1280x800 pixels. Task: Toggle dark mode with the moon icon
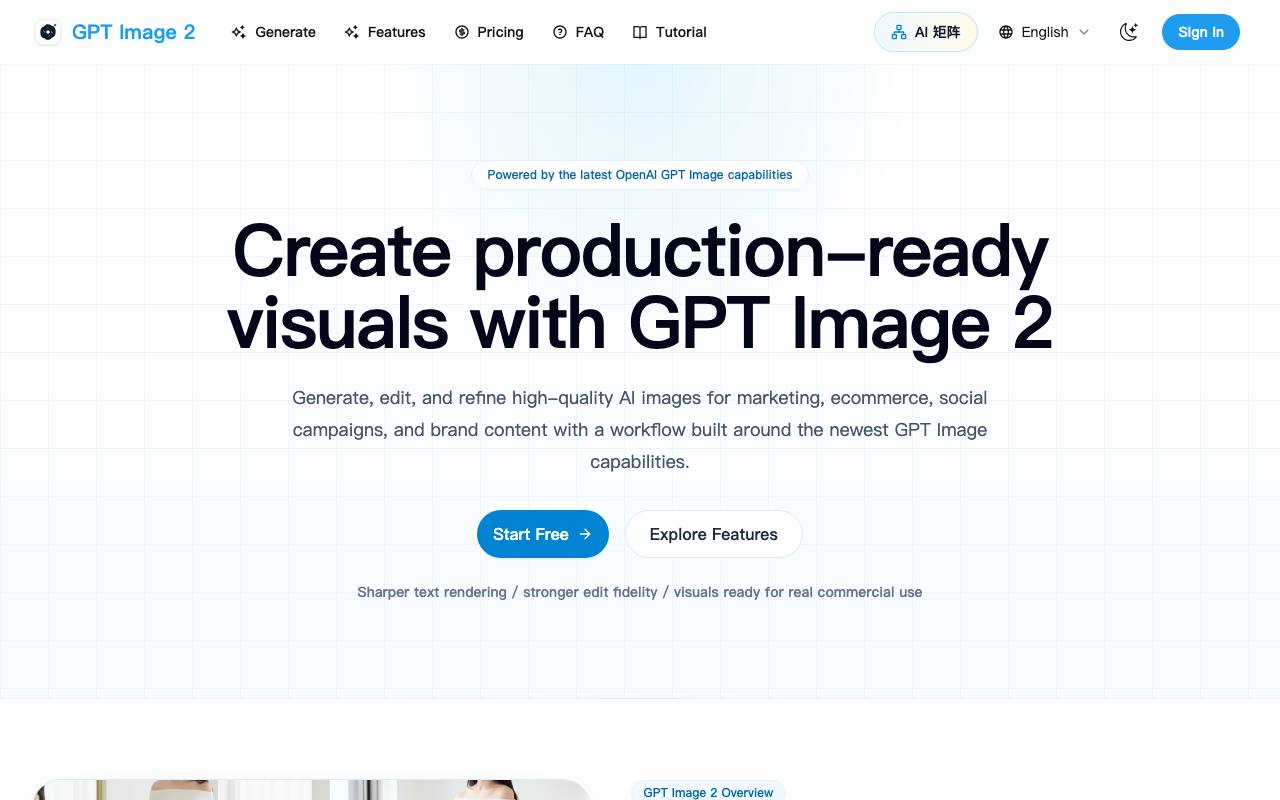[x=1129, y=32]
